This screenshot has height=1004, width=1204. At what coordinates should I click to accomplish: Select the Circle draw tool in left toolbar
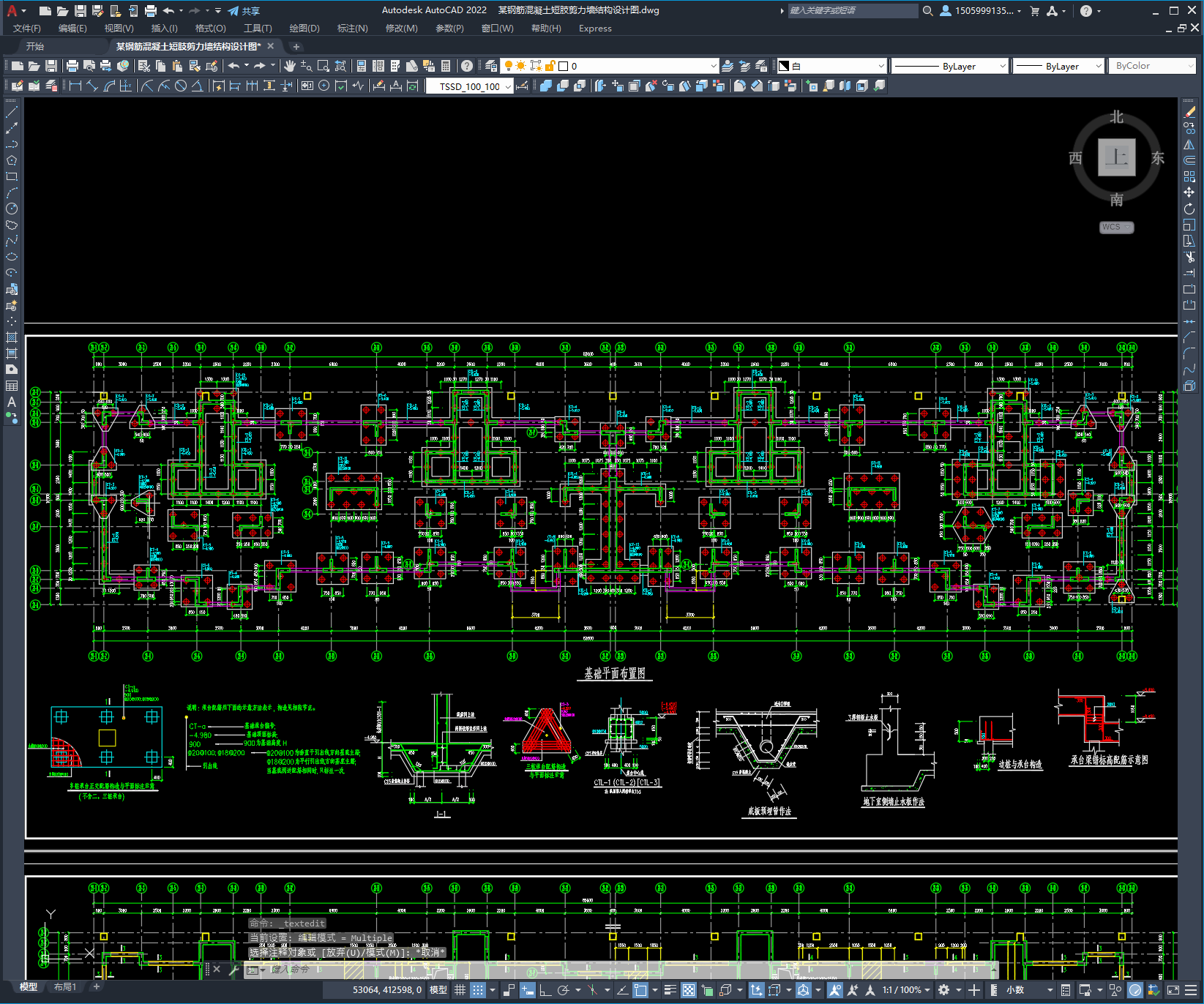[x=12, y=209]
